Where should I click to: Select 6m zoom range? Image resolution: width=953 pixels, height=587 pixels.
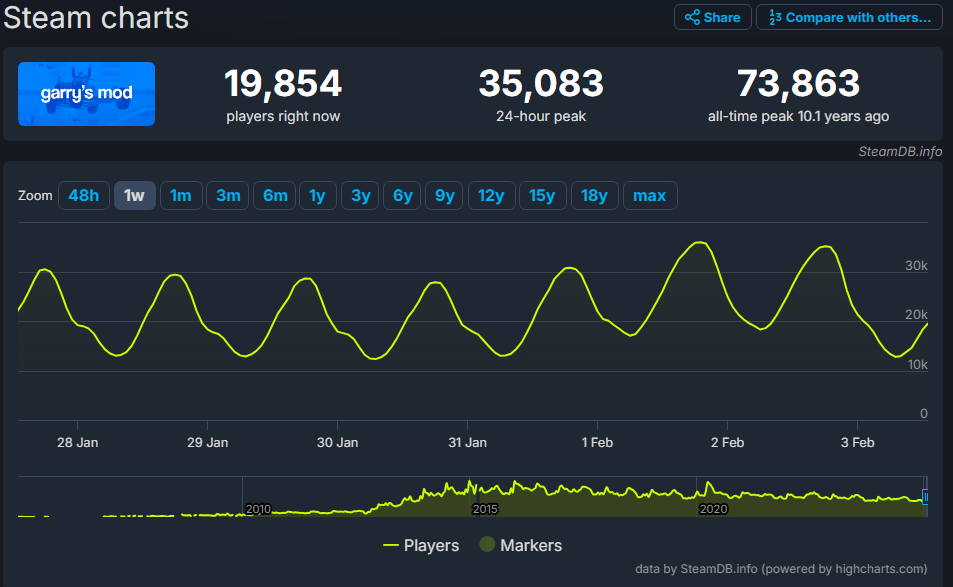(x=275, y=196)
